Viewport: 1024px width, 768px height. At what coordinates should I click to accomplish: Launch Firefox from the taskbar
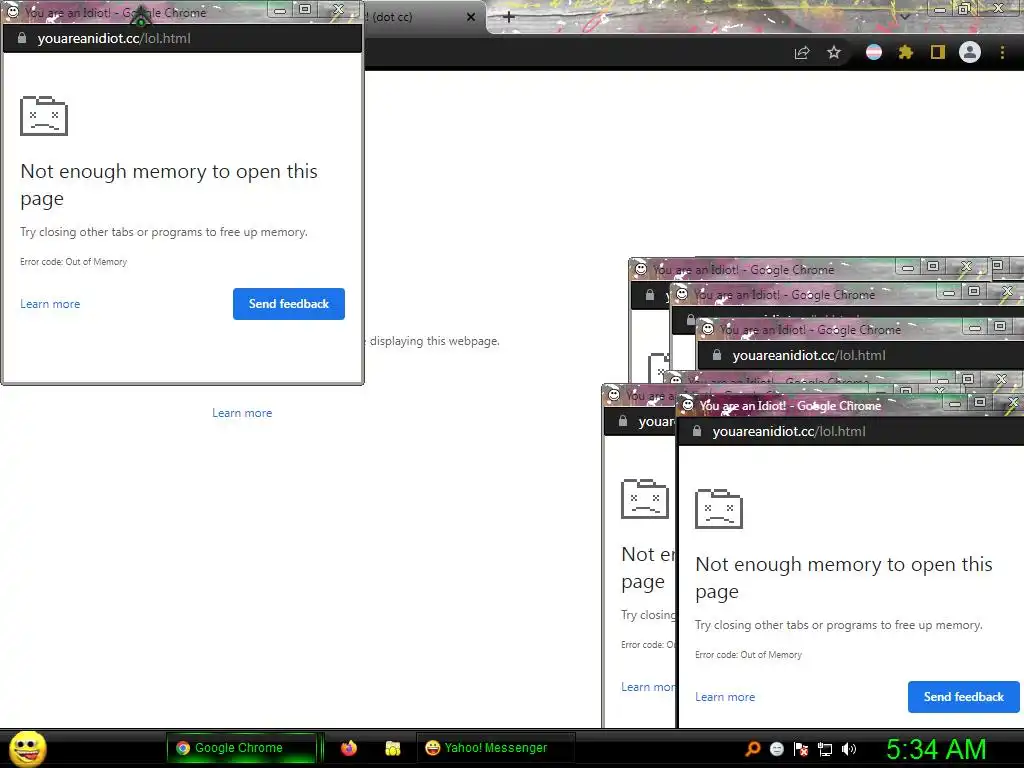click(349, 748)
